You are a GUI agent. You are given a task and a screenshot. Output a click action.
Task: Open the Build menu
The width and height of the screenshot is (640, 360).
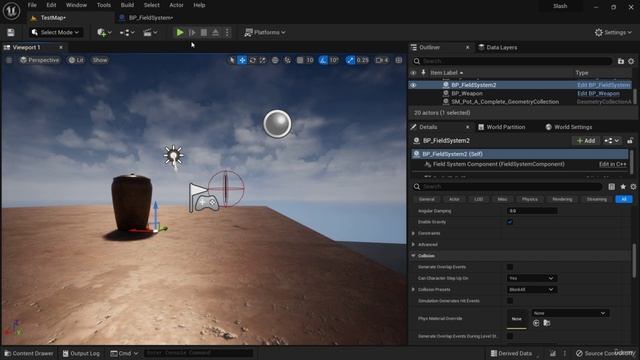coord(127,5)
